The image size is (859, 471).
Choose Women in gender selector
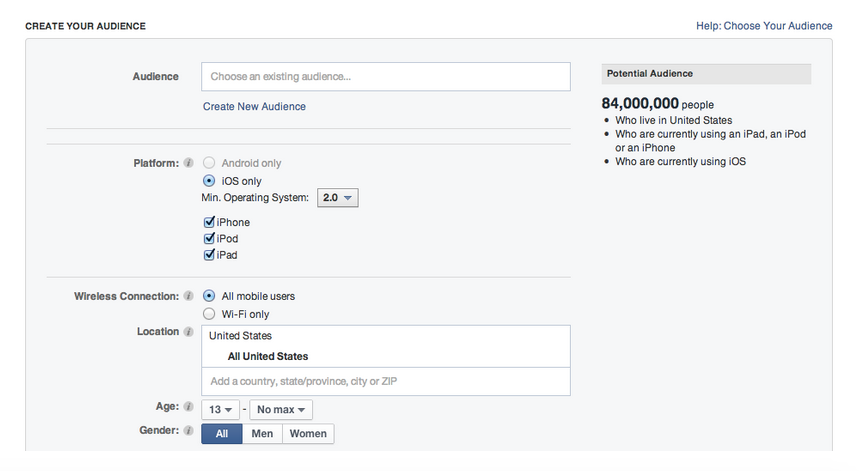click(308, 434)
